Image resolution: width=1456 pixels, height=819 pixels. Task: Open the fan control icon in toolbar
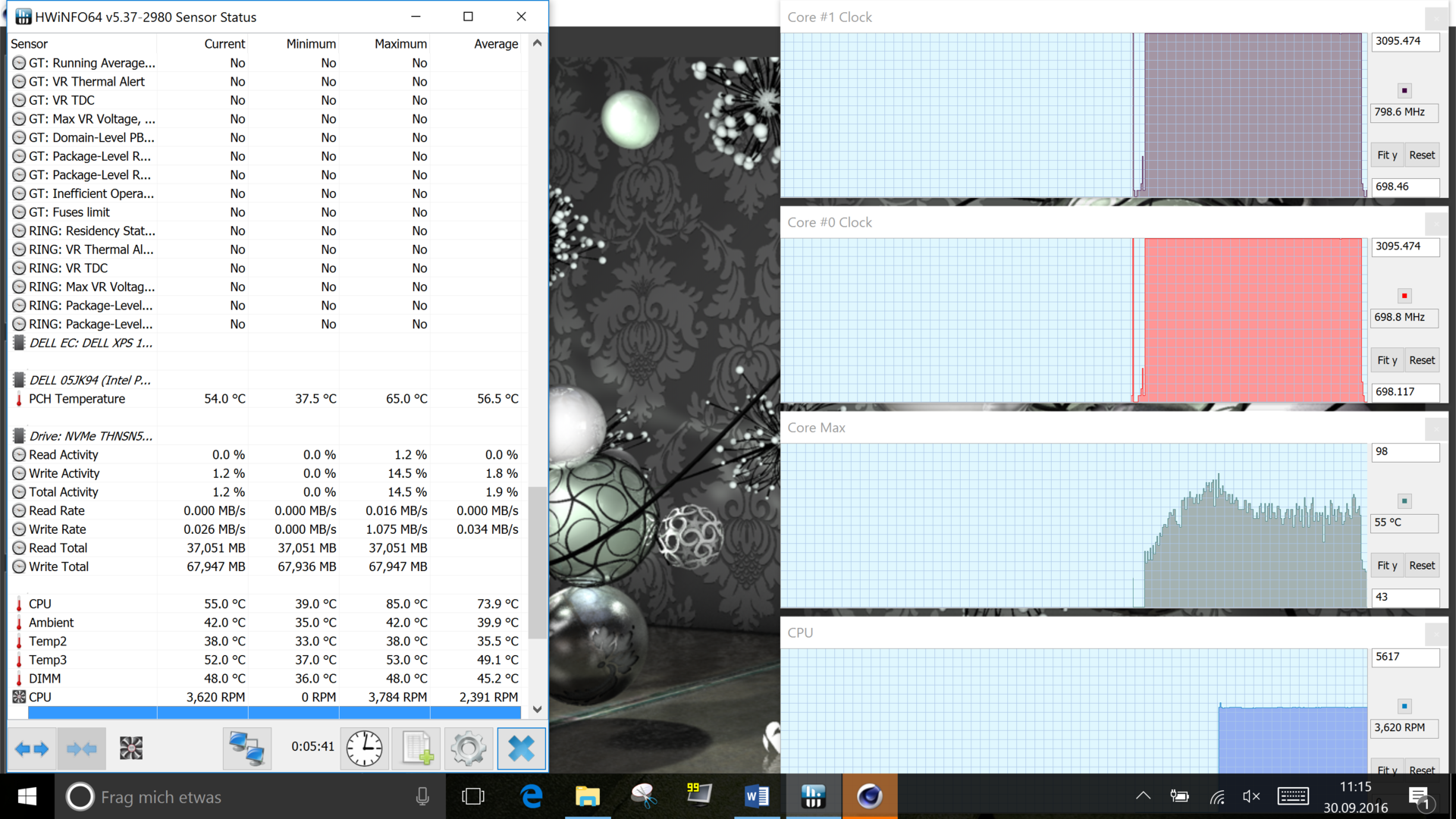[x=131, y=748]
